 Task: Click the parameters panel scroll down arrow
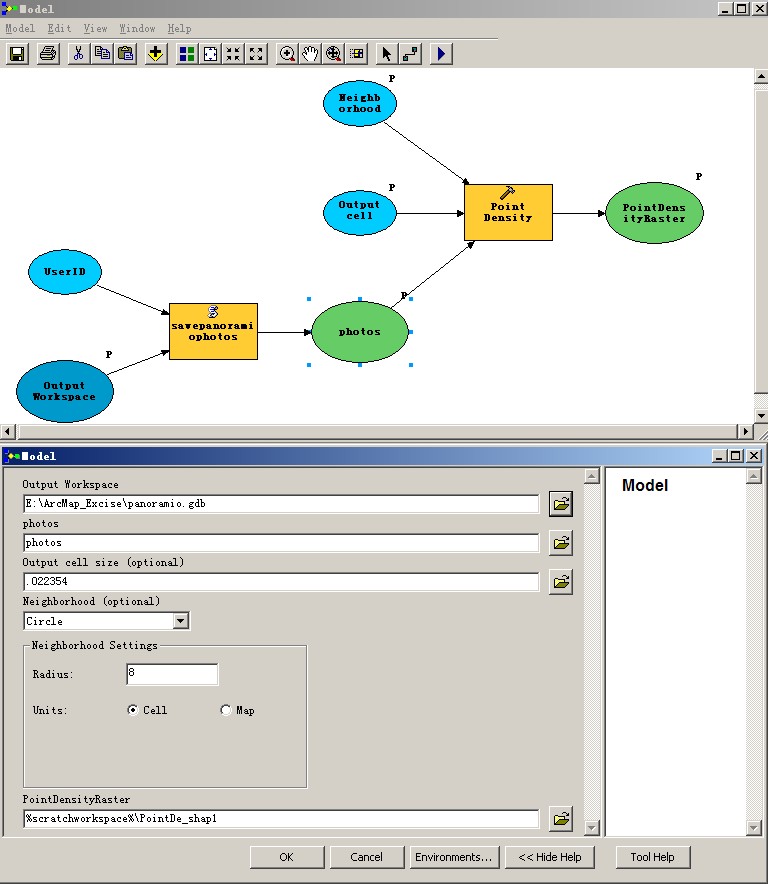pyautogui.click(x=592, y=827)
